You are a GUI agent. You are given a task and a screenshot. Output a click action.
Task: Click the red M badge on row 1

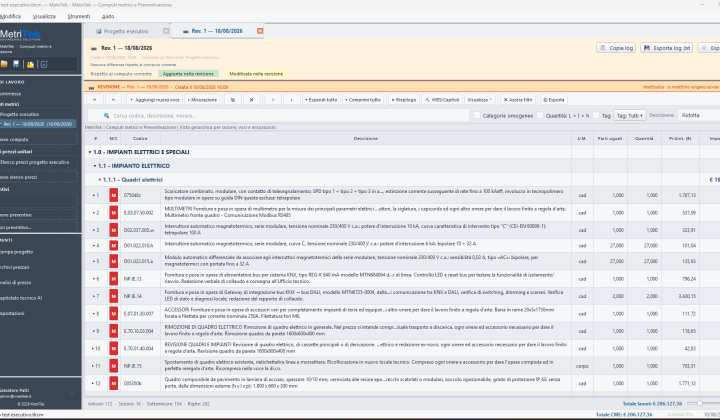[113, 195]
